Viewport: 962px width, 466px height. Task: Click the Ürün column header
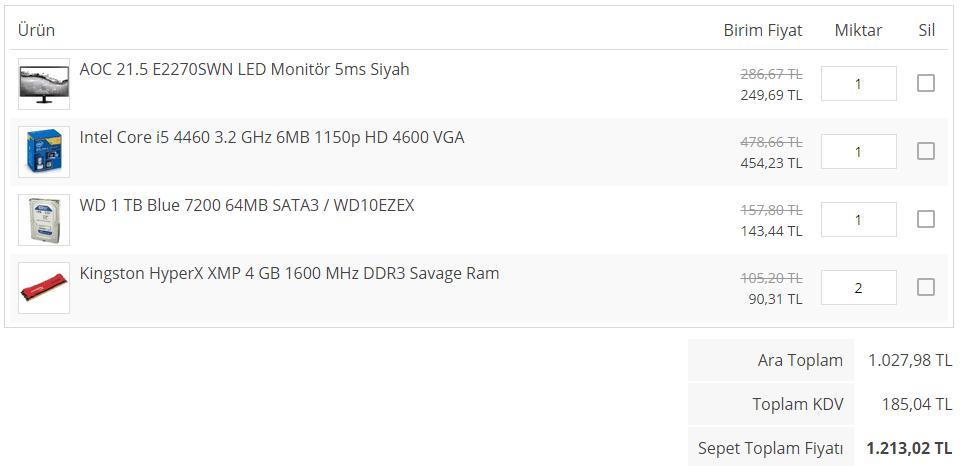coord(37,30)
